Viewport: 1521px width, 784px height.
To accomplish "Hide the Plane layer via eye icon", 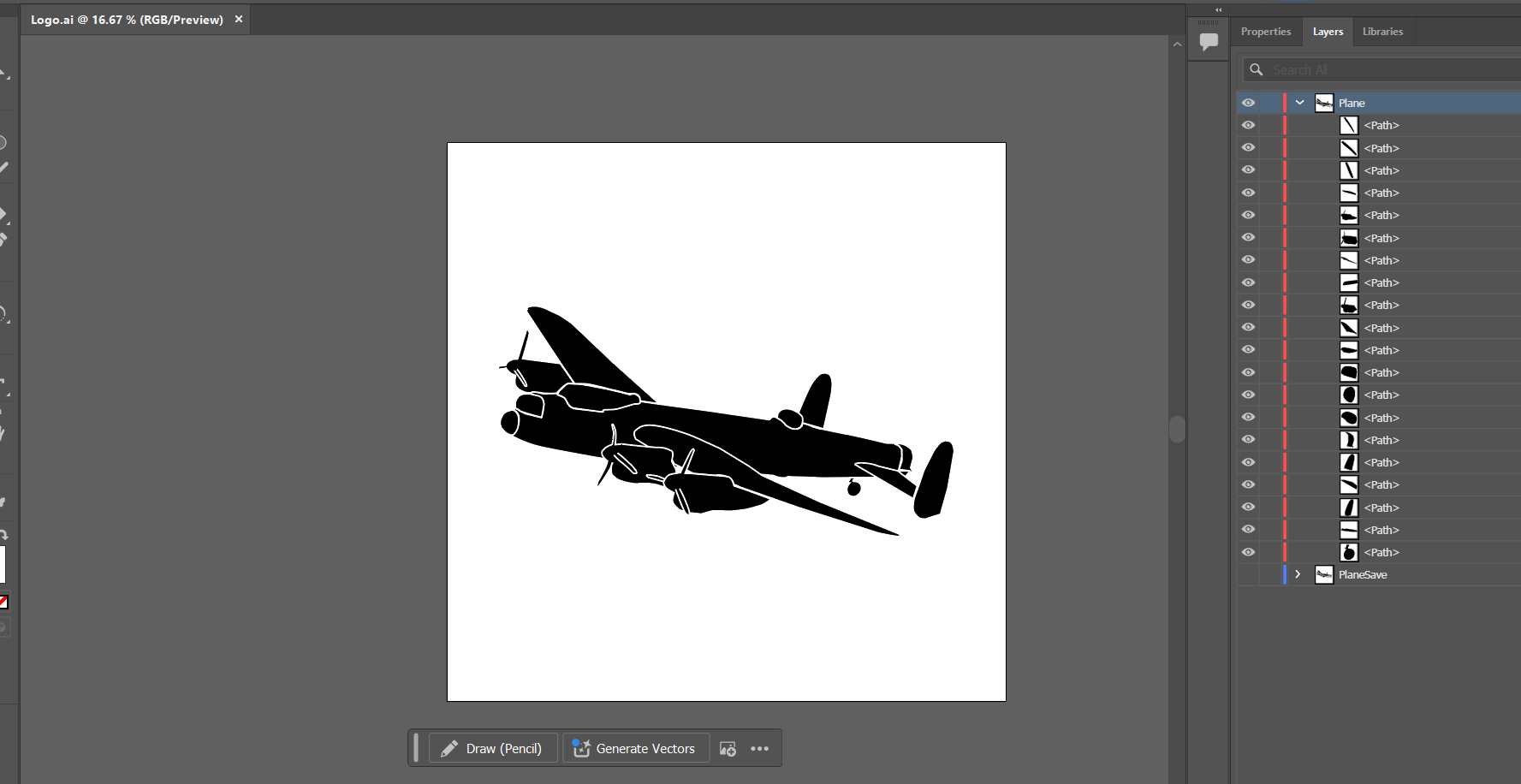I will coord(1248,103).
